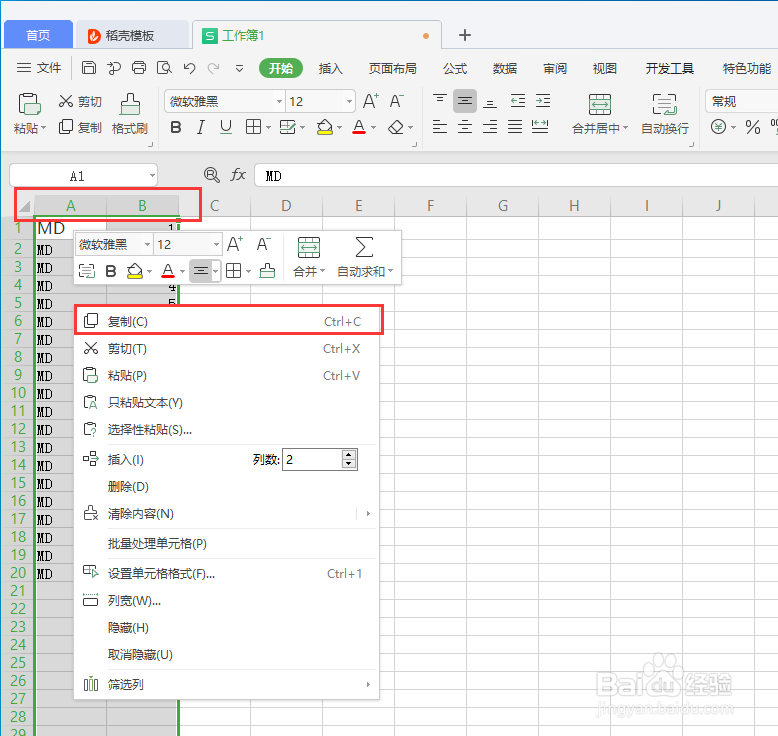Screen dimensions: 778x736
Task: Switch to the 公式 ribbon tab
Action: pyautogui.click(x=455, y=68)
